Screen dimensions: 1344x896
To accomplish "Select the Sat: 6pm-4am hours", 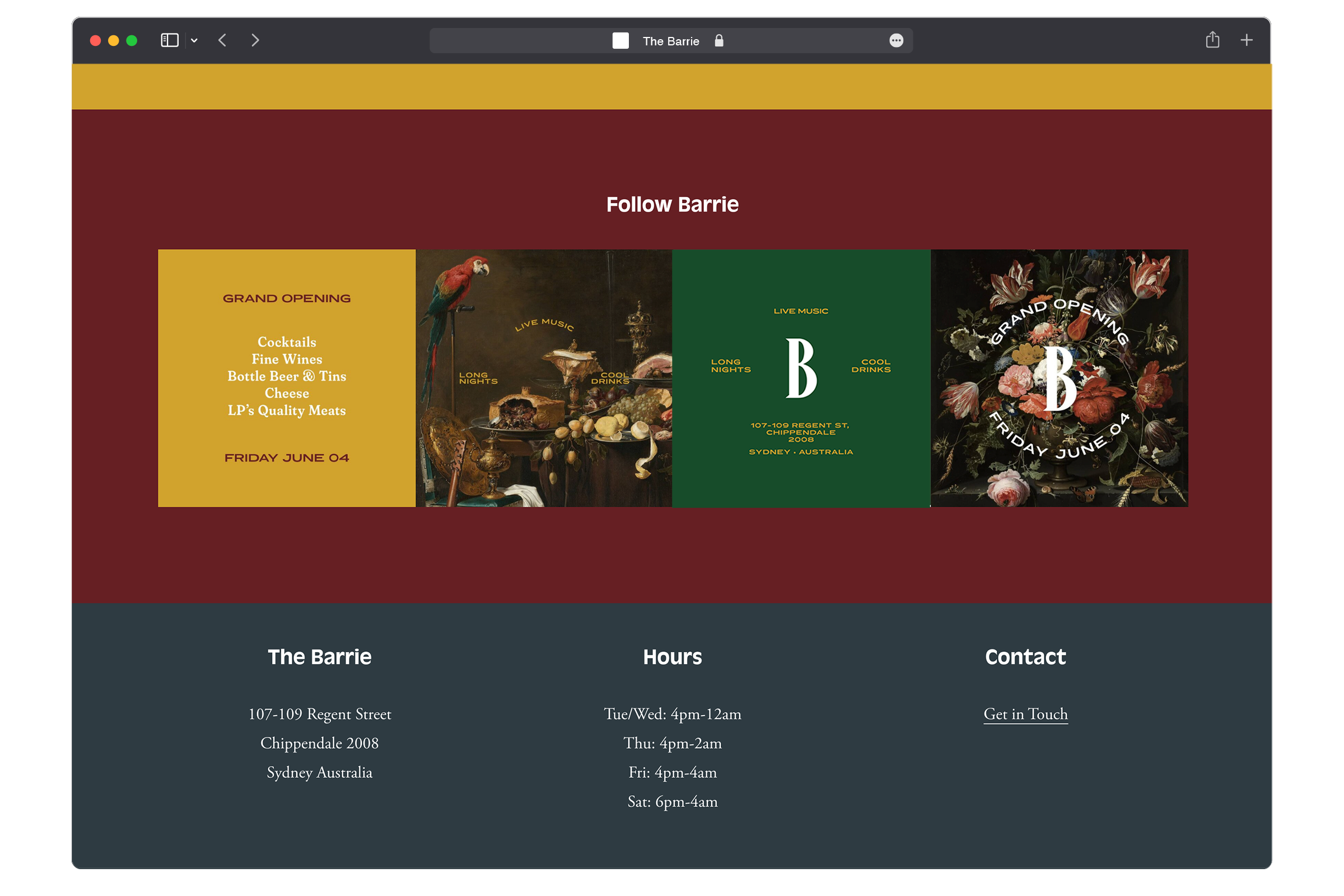I will [x=673, y=802].
